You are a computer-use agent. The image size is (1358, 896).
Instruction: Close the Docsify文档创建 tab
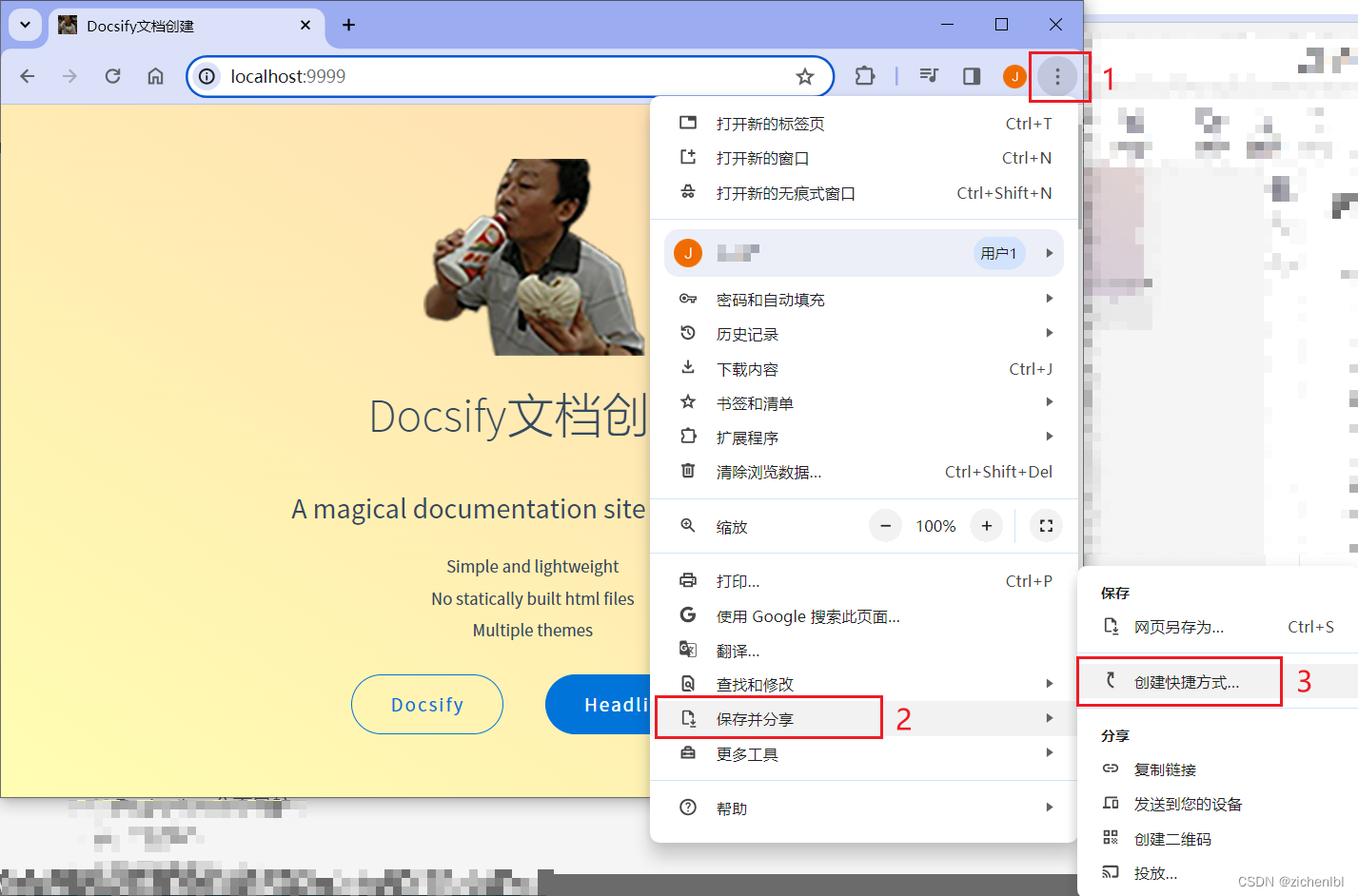(305, 26)
